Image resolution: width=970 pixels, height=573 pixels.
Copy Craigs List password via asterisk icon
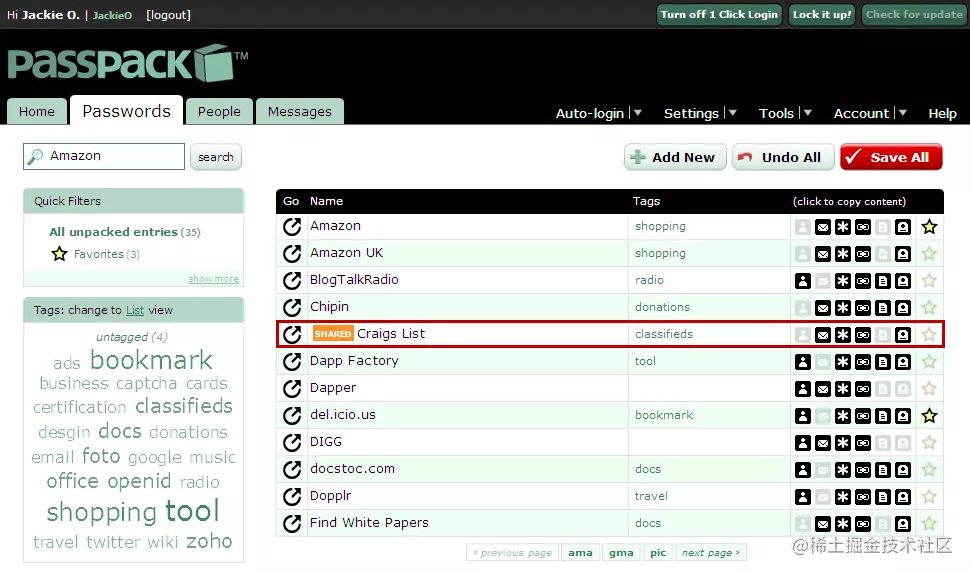[x=843, y=335]
